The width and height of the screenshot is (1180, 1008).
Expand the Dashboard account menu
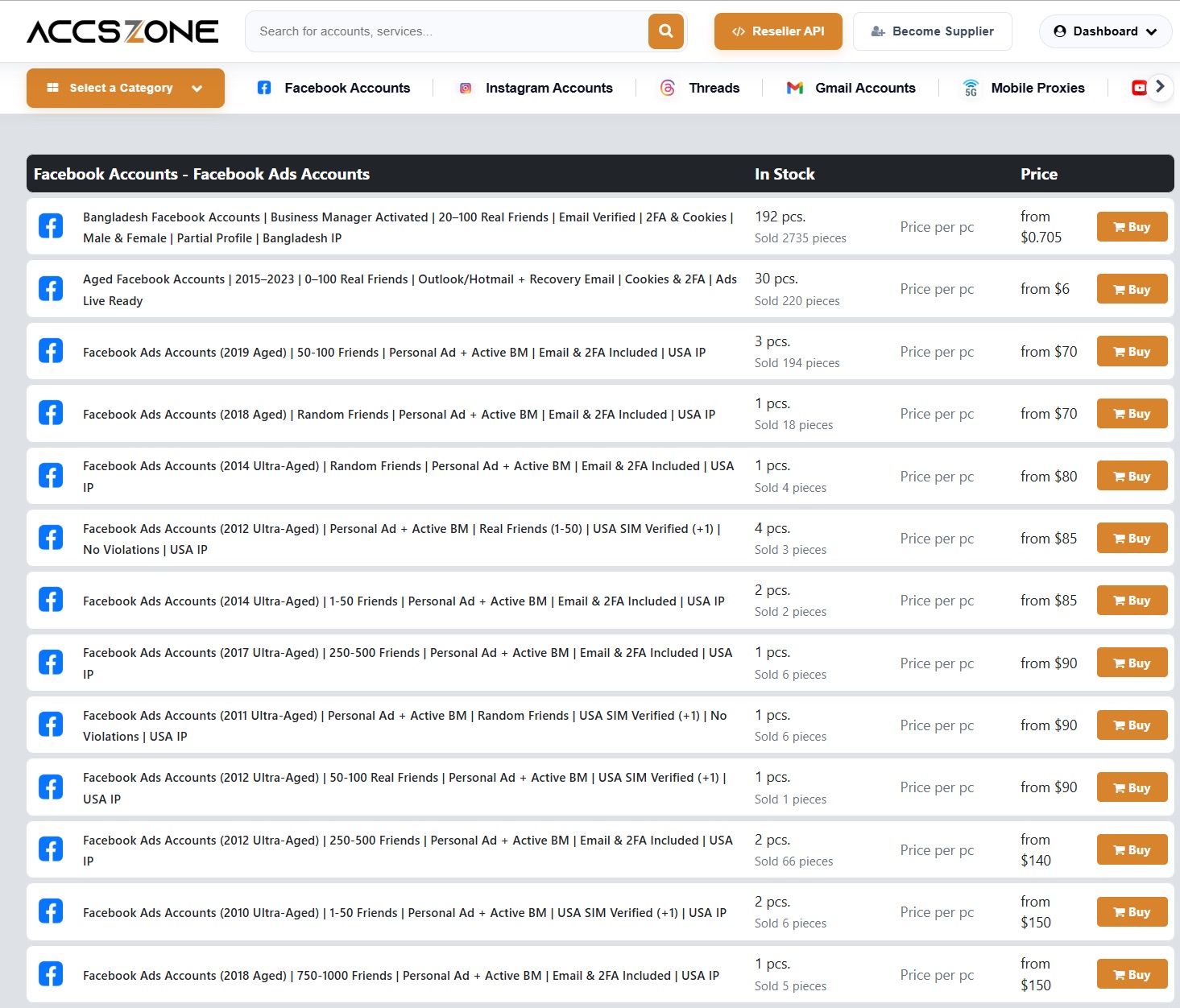pyautogui.click(x=1105, y=31)
